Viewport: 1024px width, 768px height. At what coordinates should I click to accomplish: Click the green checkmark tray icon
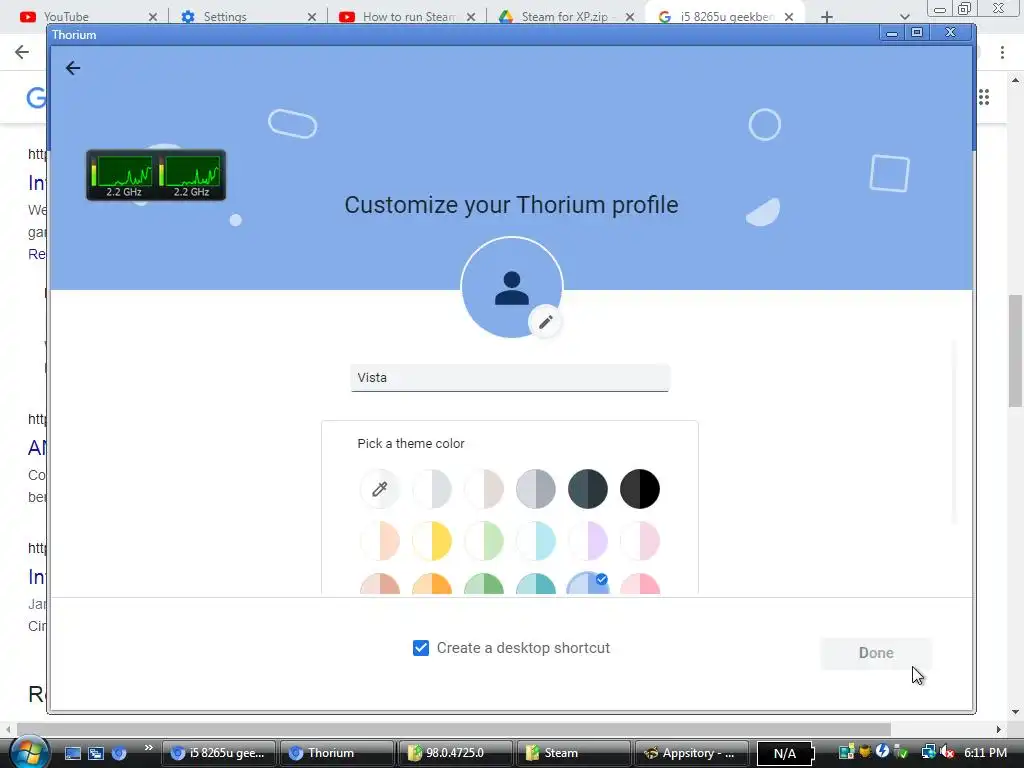(900, 752)
